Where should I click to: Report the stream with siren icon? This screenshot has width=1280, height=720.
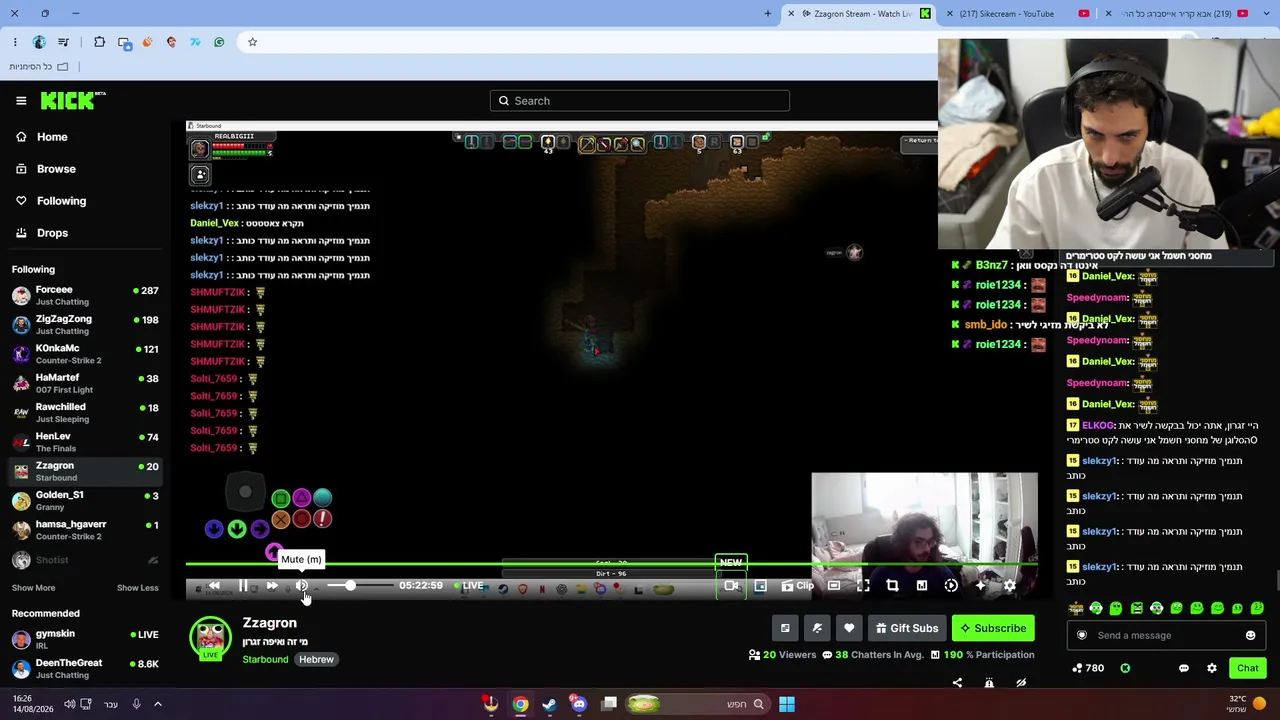(989, 683)
